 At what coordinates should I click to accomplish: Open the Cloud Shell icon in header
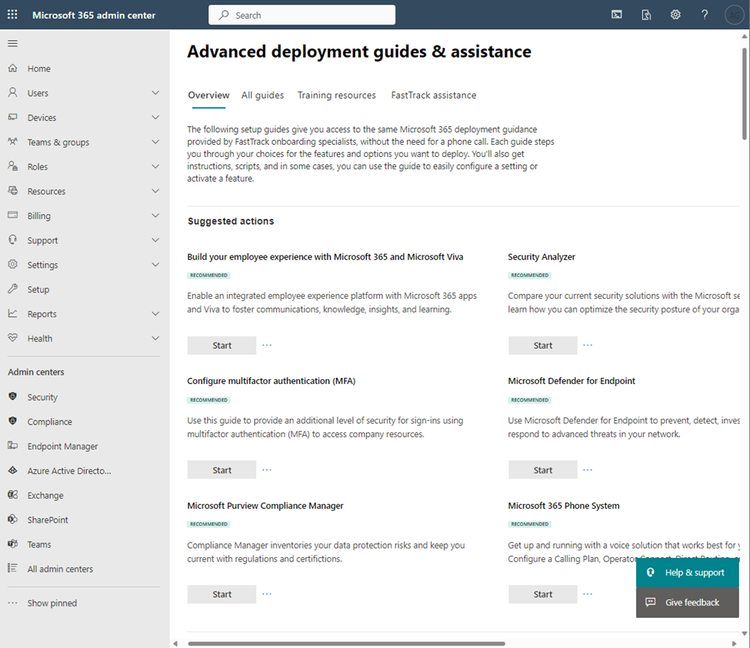coord(617,15)
